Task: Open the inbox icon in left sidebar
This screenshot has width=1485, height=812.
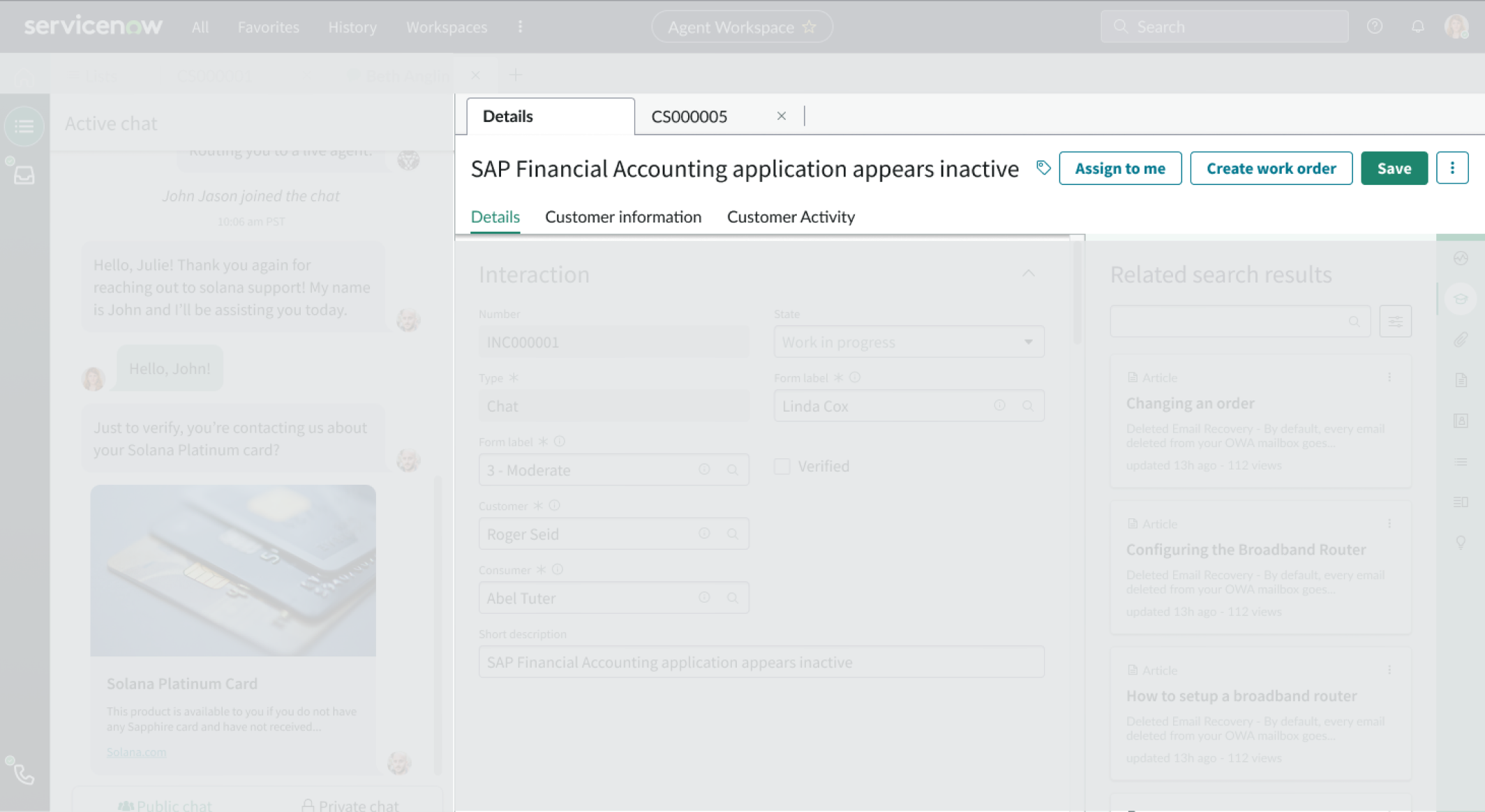Action: (x=24, y=174)
